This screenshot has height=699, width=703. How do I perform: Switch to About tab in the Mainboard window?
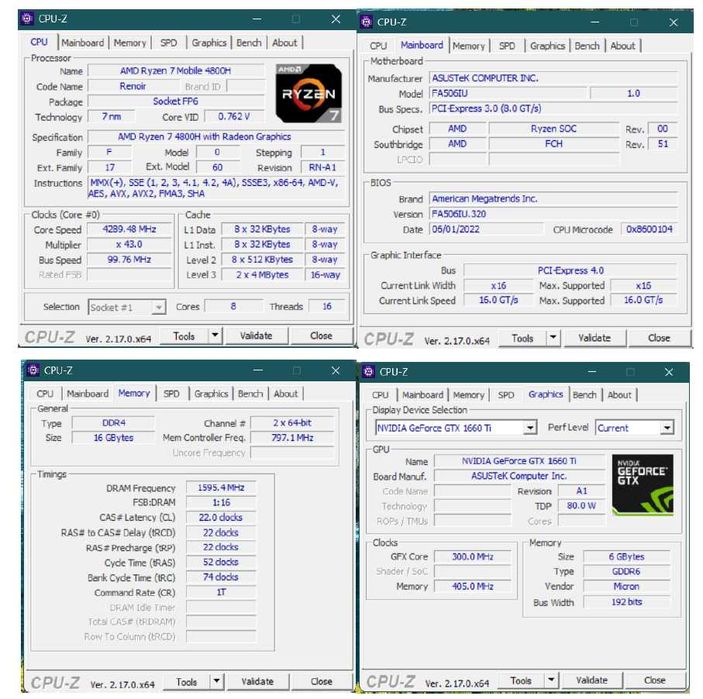pos(623,46)
